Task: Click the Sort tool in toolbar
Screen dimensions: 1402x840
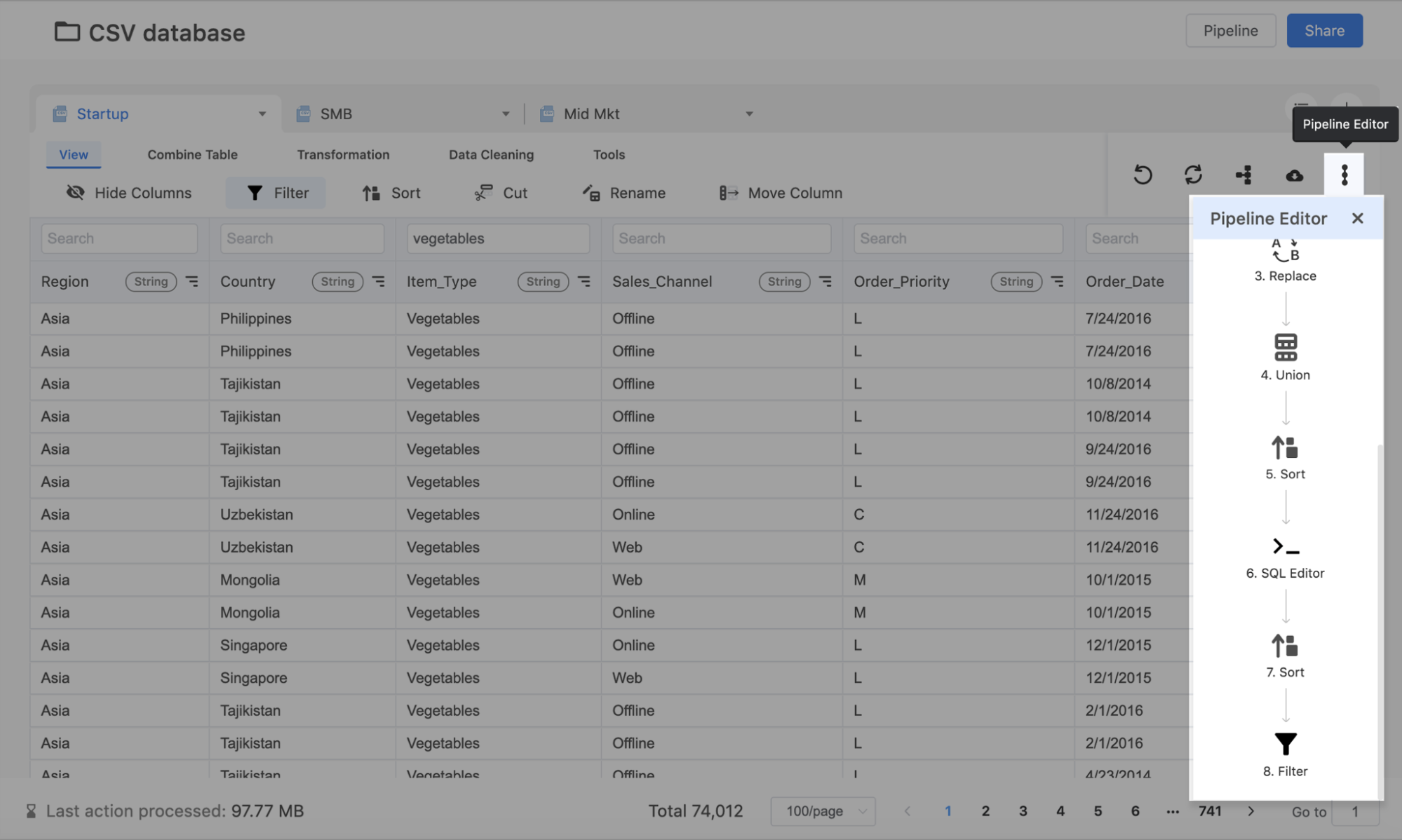Action: [x=391, y=193]
